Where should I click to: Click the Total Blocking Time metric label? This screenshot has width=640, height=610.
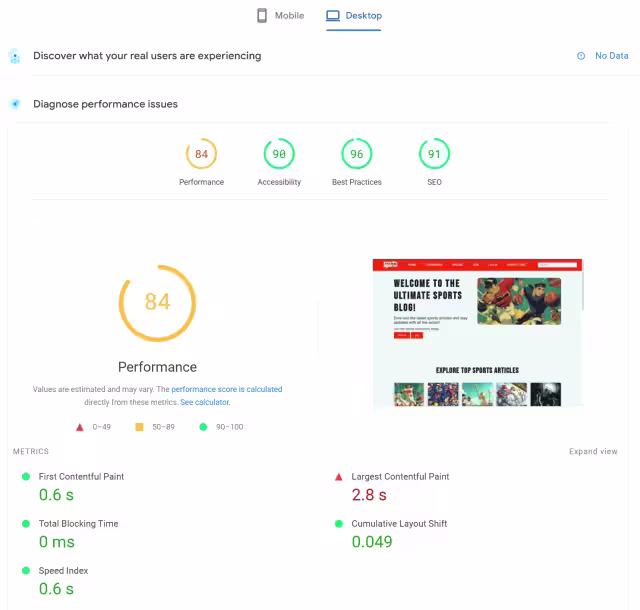point(78,523)
